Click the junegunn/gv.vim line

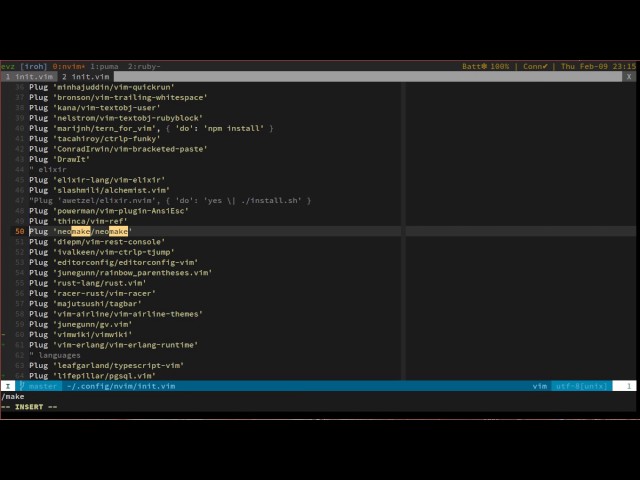[x=81, y=324]
